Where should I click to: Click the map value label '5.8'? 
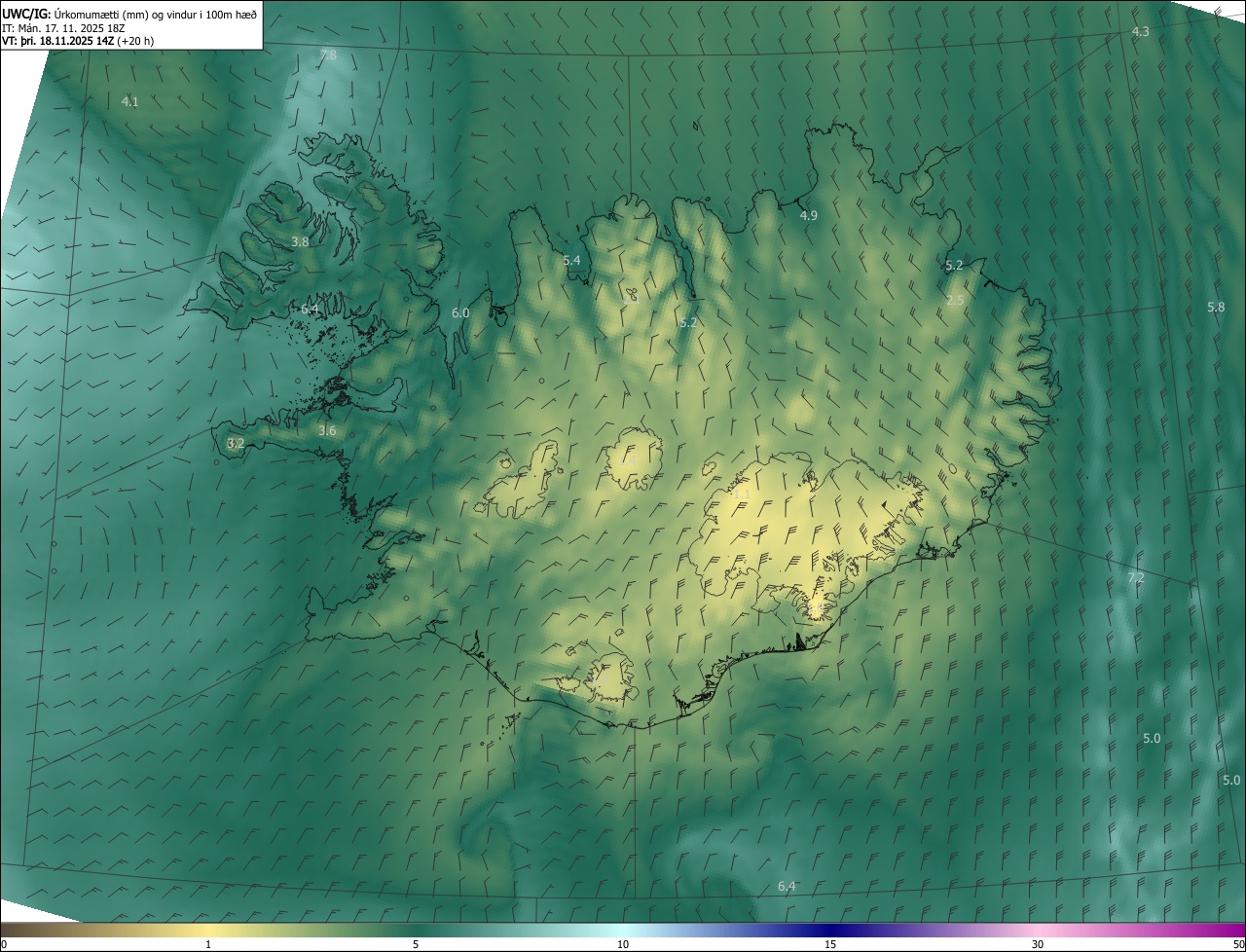pos(1216,308)
